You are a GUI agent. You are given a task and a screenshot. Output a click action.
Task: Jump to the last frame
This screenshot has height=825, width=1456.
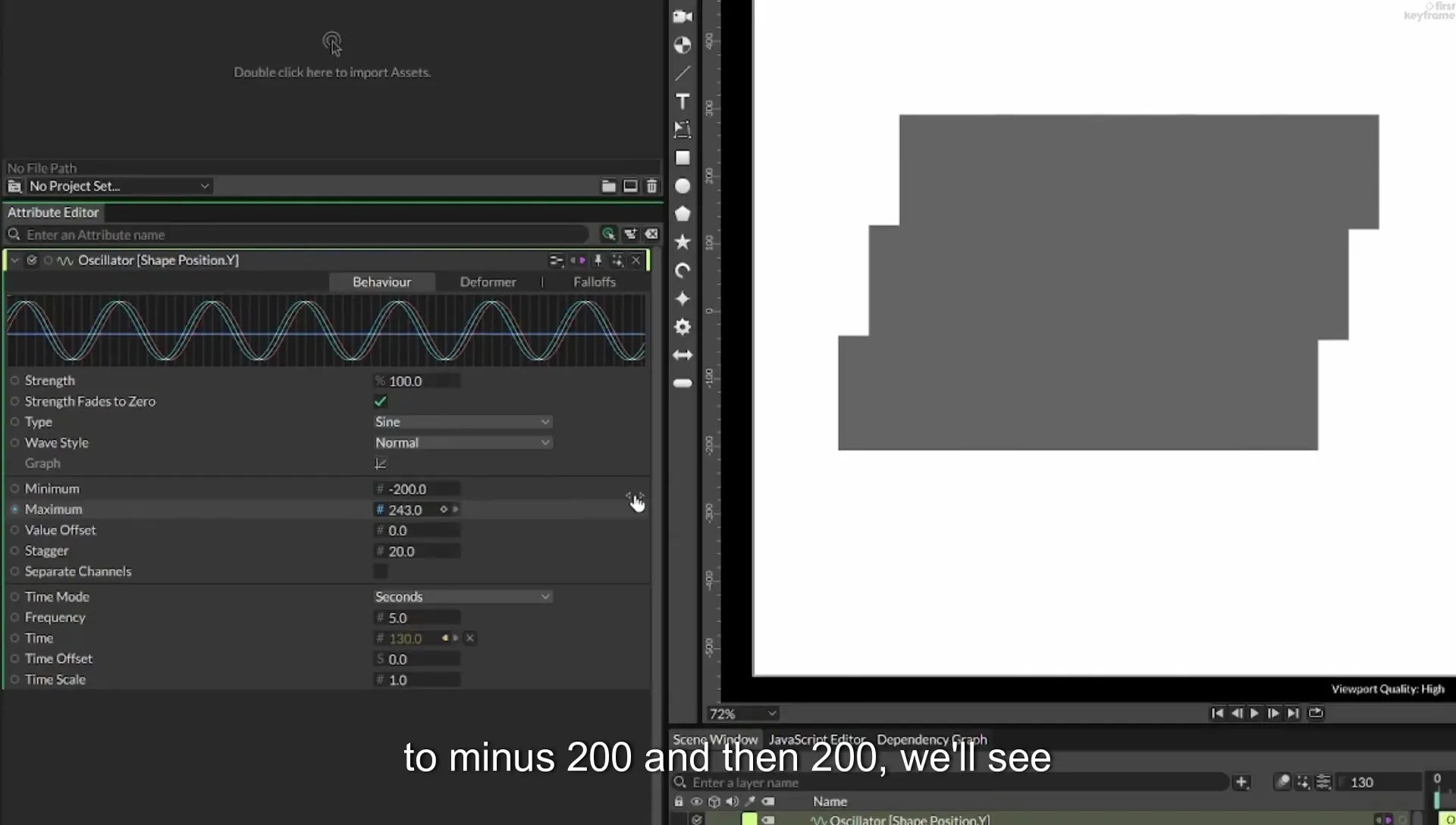(x=1293, y=713)
